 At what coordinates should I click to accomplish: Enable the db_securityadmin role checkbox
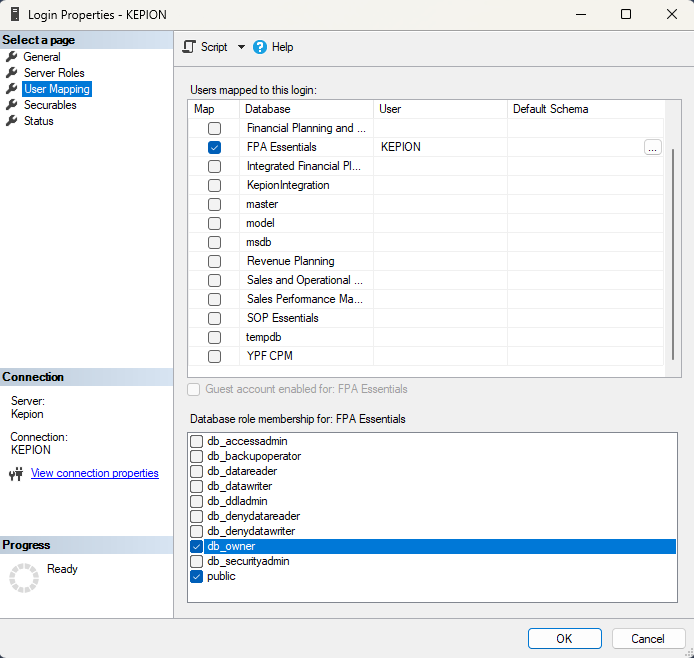point(197,562)
